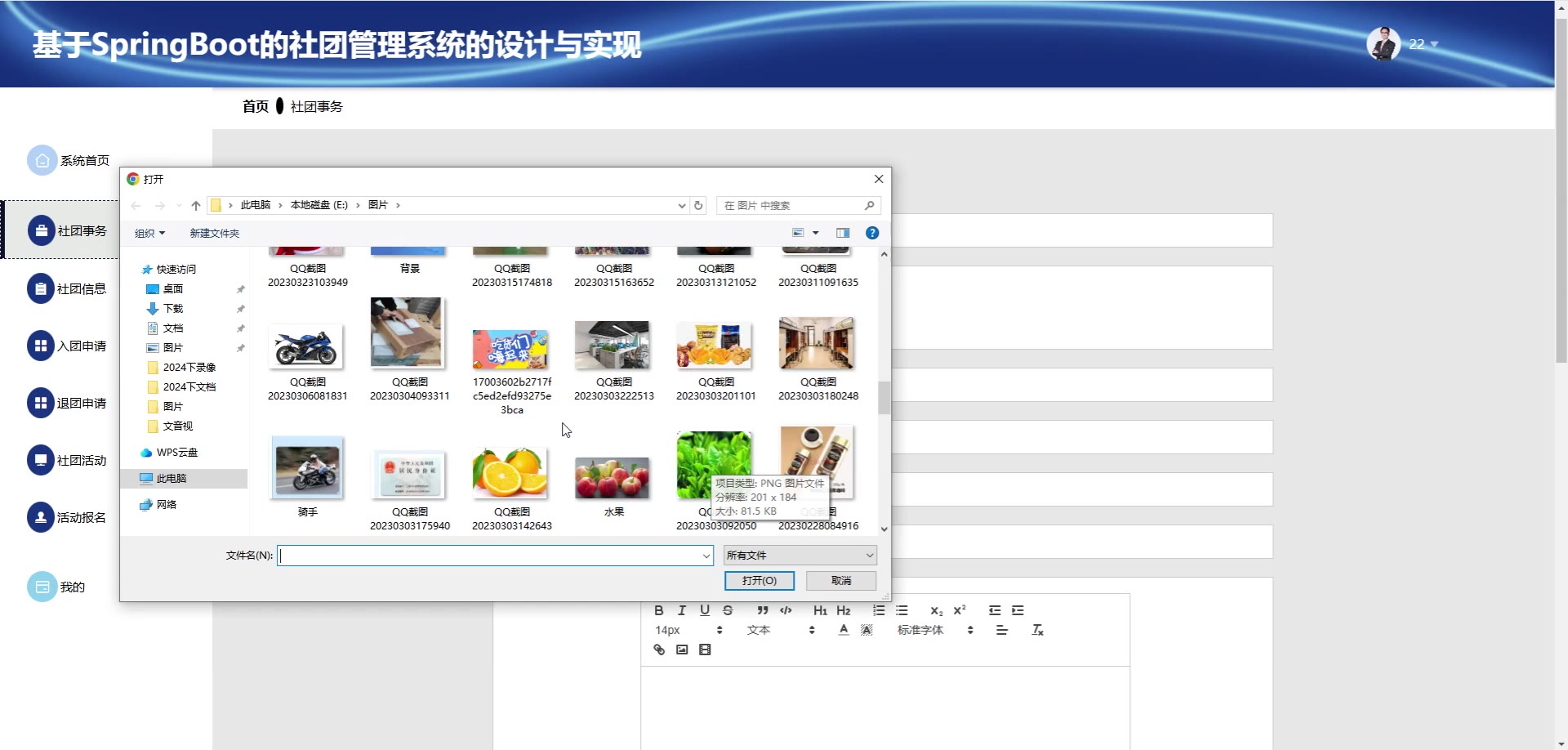
Task: Insert a code block in the editor
Action: point(786,610)
